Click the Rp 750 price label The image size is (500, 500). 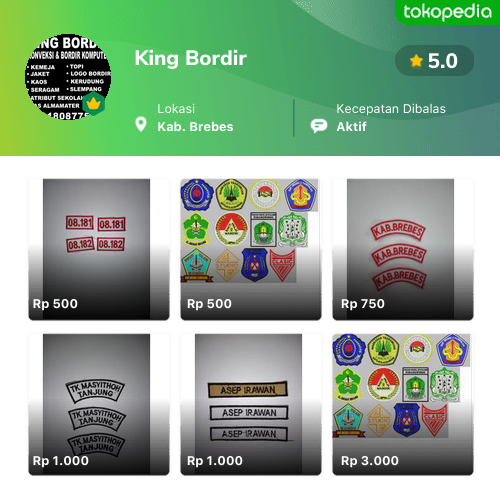pyautogui.click(x=363, y=304)
